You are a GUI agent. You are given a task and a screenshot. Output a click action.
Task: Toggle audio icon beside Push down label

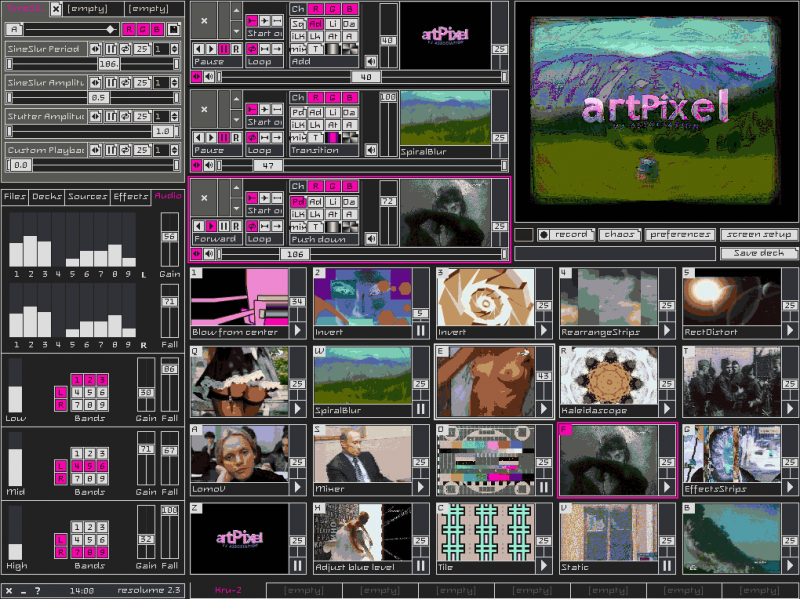pyautogui.click(x=371, y=238)
